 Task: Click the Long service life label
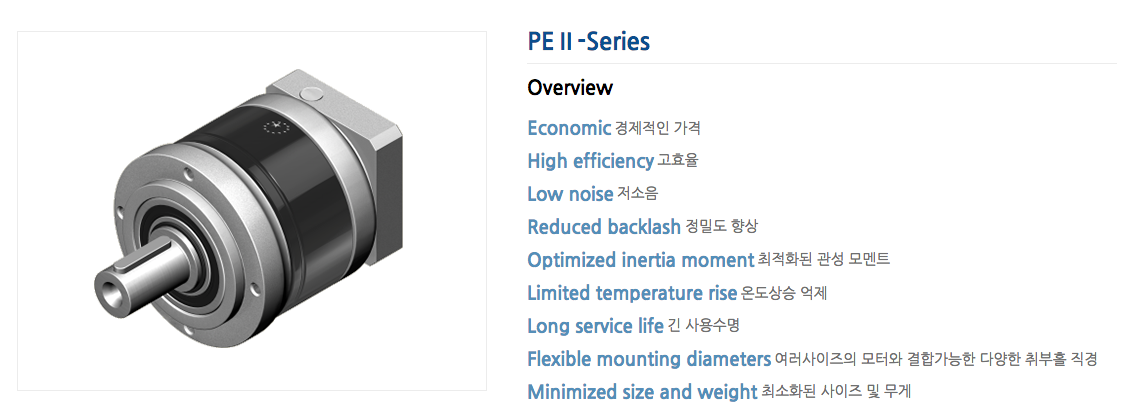(x=595, y=326)
